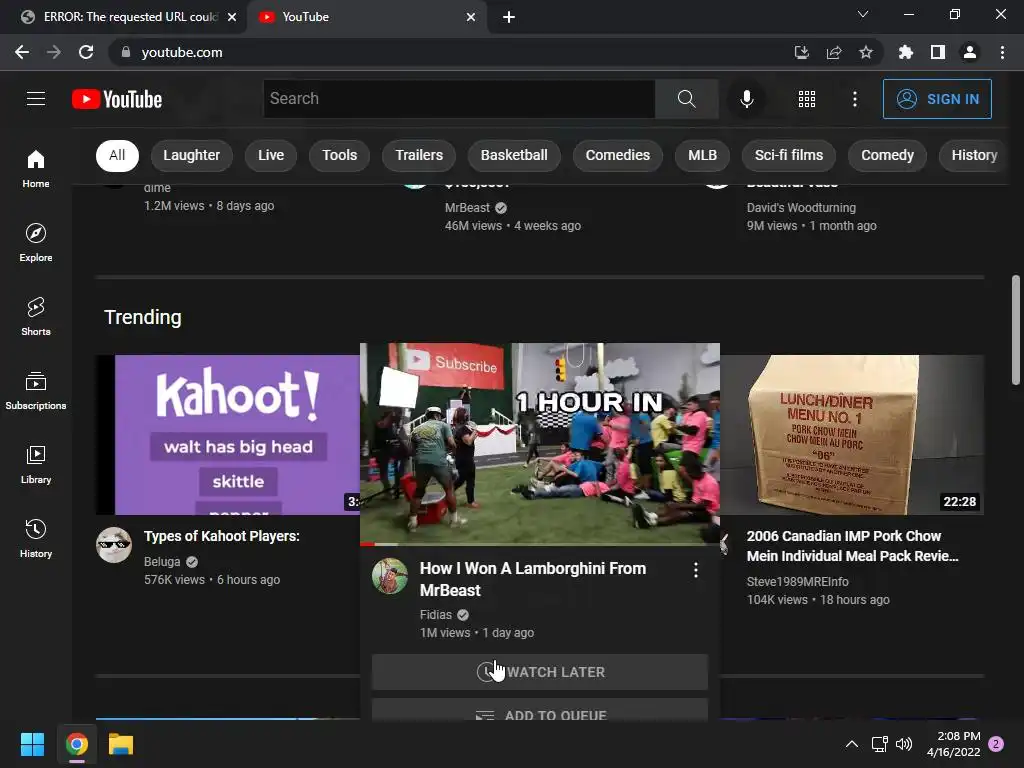
Task: Start voice search with the microphone
Action: click(746, 99)
